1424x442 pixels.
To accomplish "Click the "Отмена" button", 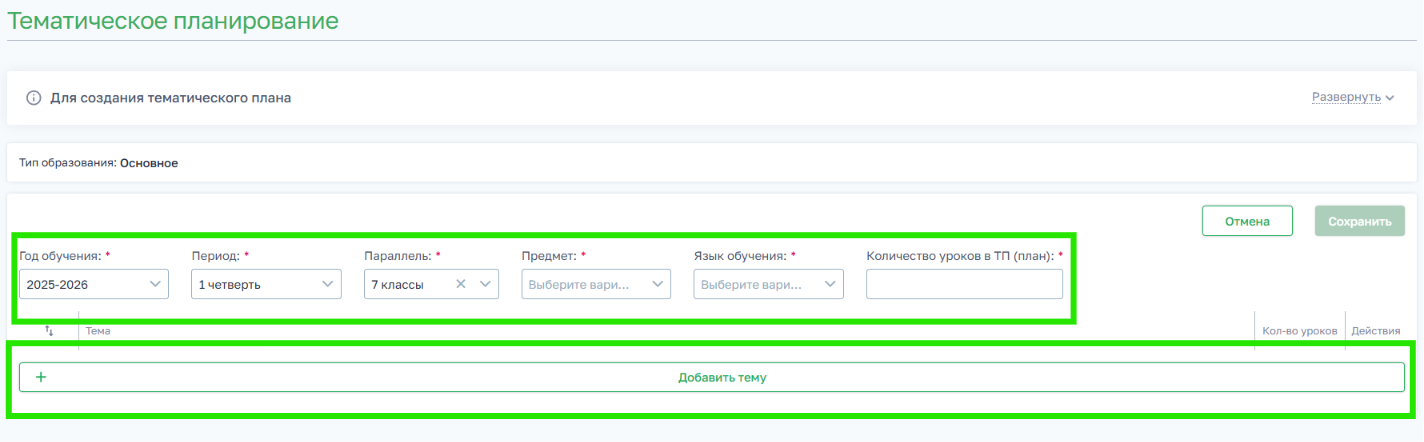I will 1247,221.
